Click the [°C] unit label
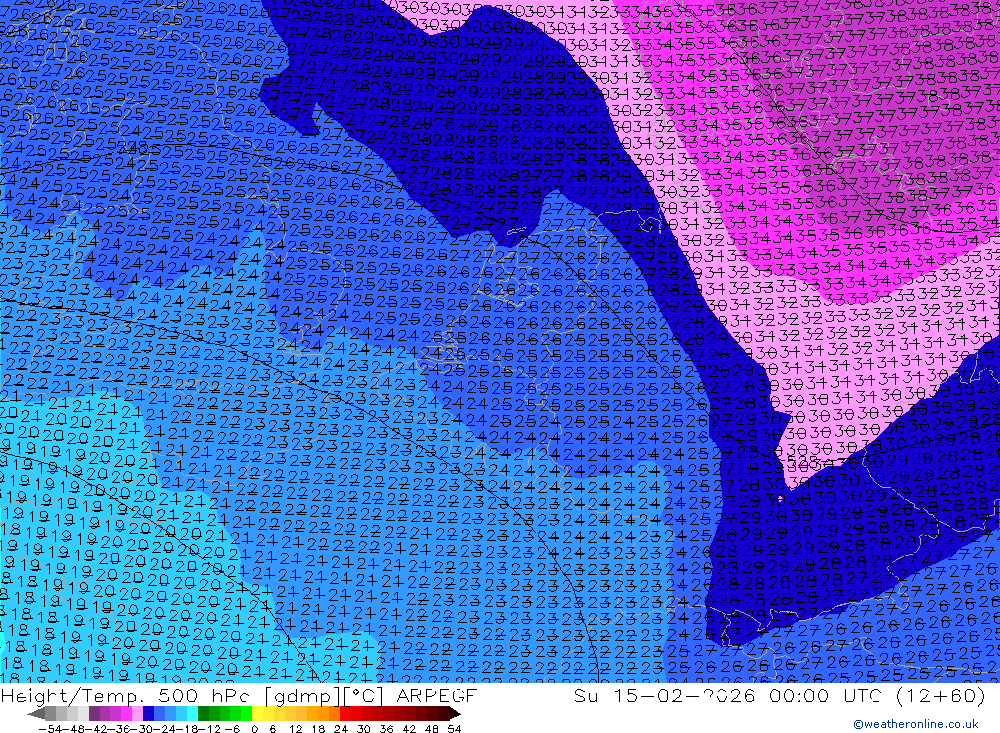The height and width of the screenshot is (733, 1000). click(x=364, y=696)
